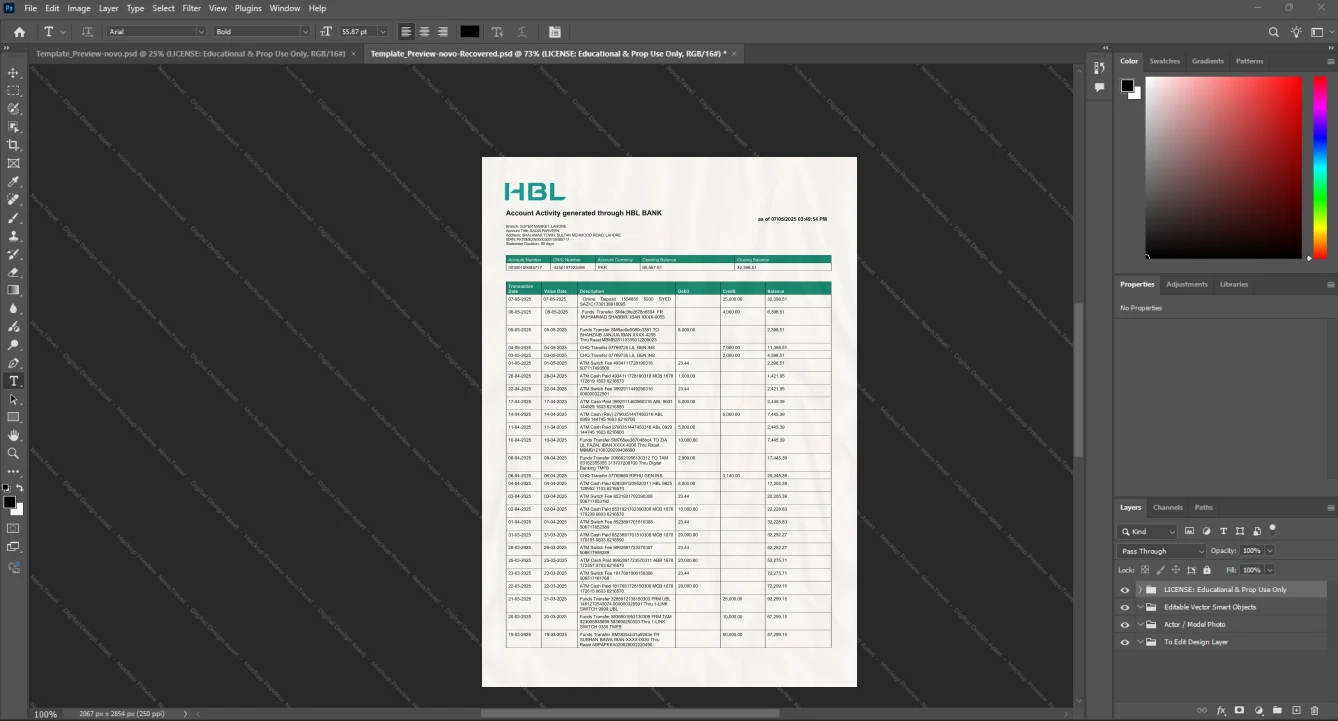Click the foreground color swatch in toolbar
Viewport: 1338px width, 721px height.
(9, 502)
